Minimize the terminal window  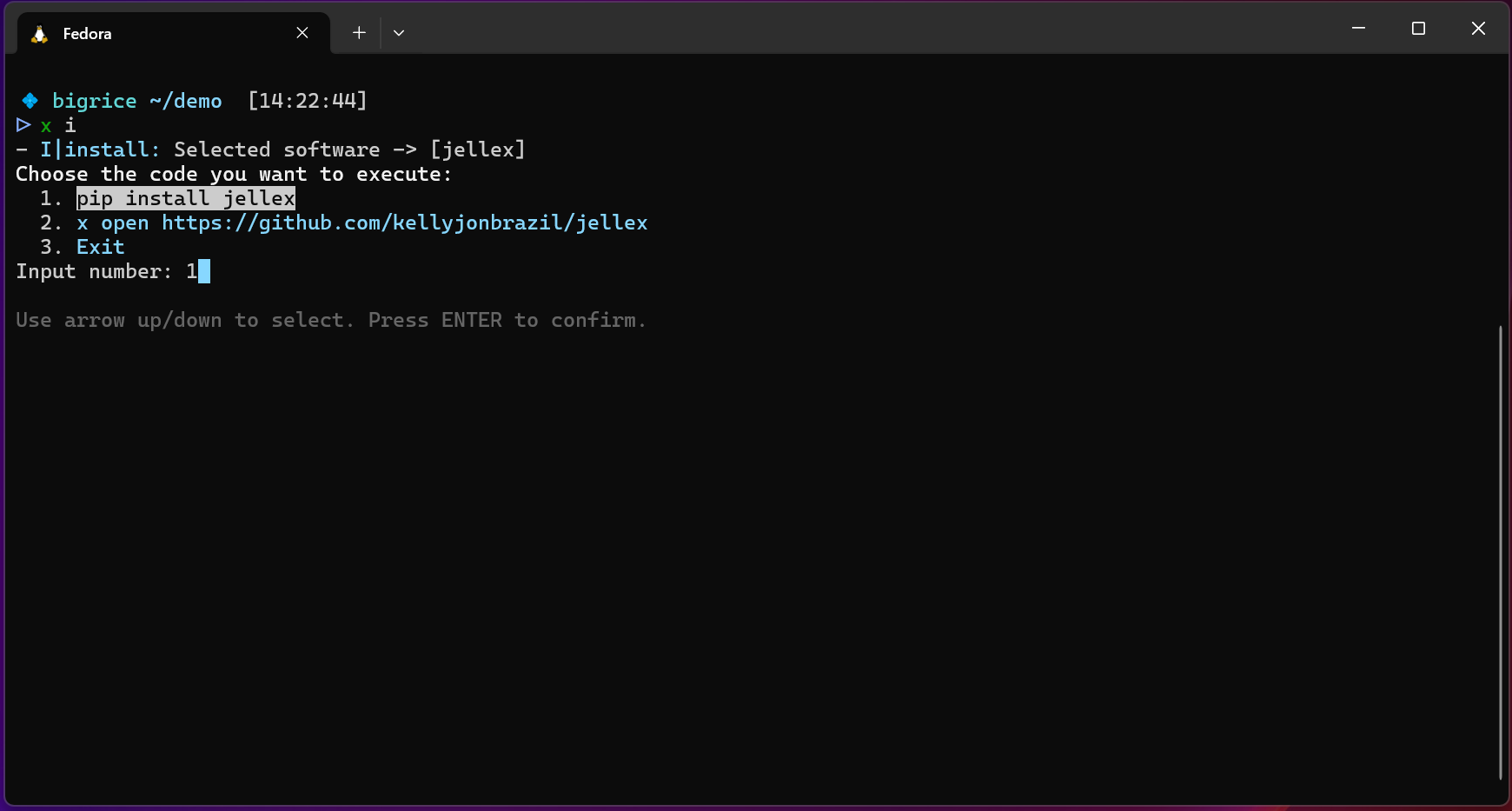point(1359,29)
